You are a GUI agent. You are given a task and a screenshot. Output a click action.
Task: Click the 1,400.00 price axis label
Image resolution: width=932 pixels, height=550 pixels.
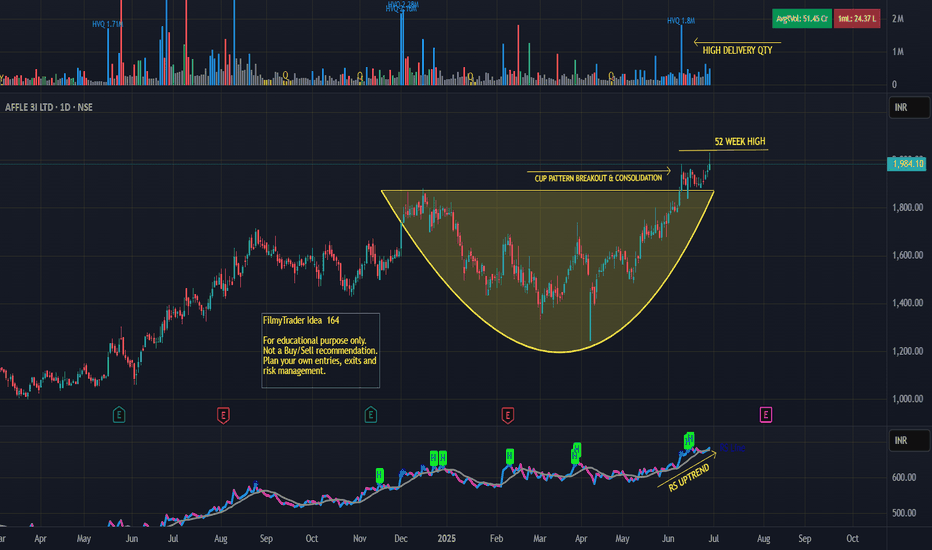(x=908, y=303)
